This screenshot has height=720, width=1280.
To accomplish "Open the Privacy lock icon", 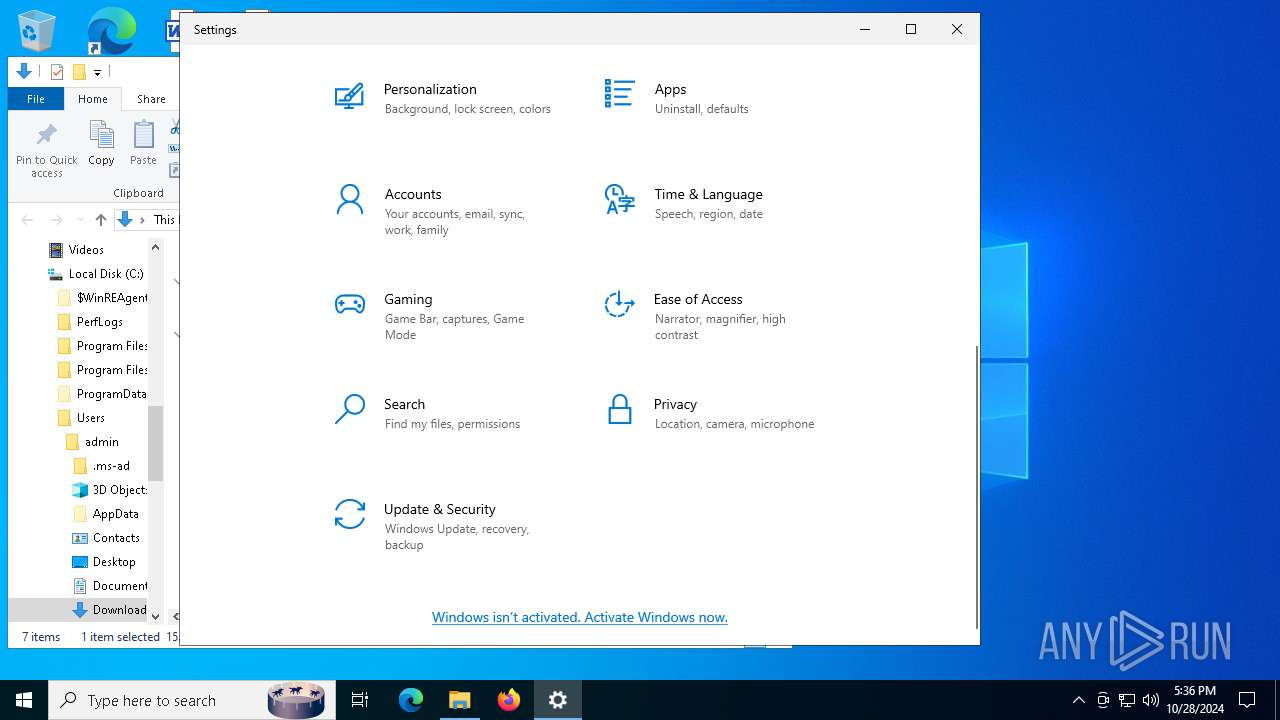I will (620, 409).
